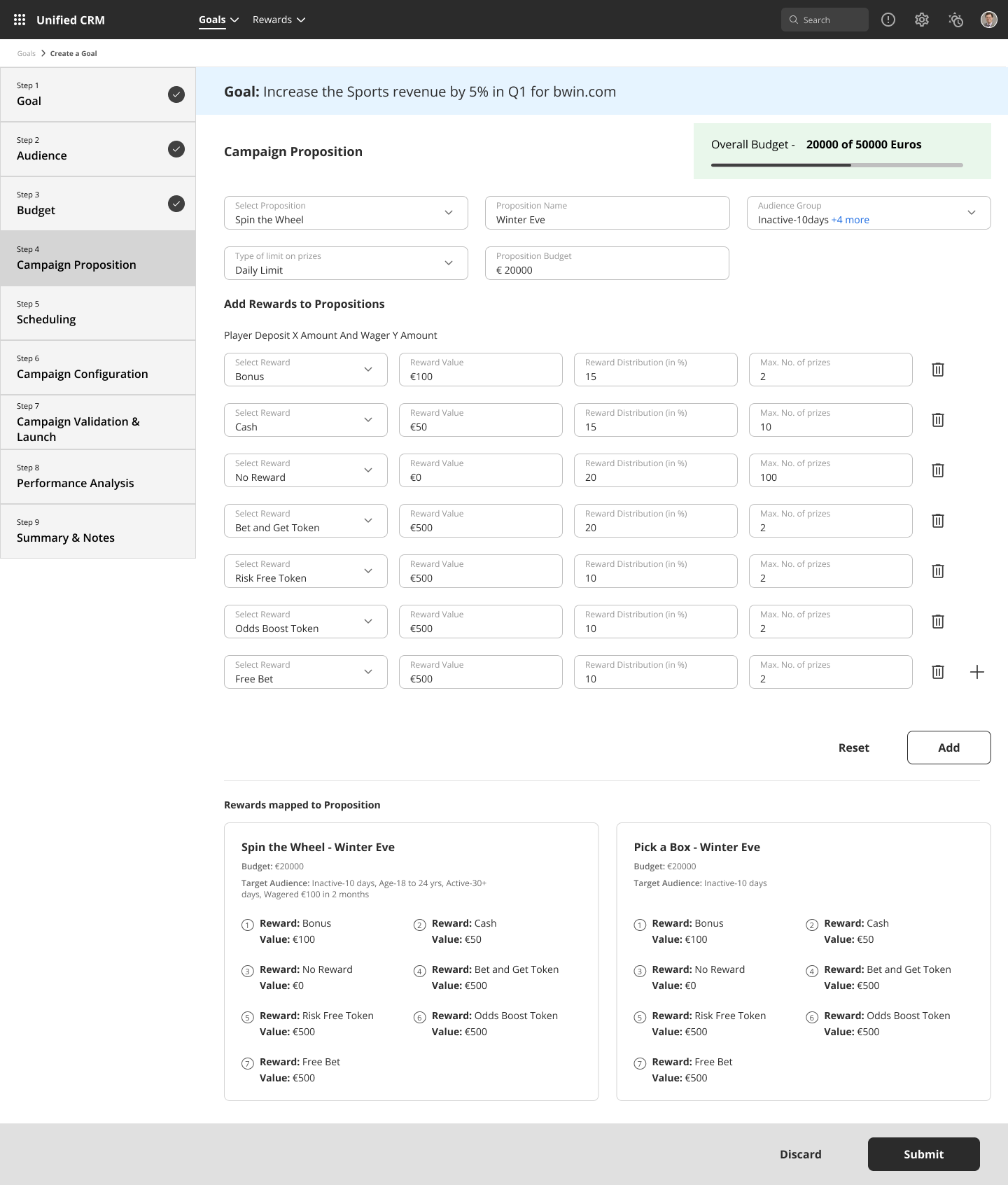Open the Rewards menu in top navigation
Screen dimensions: 1008x1185
point(279,20)
